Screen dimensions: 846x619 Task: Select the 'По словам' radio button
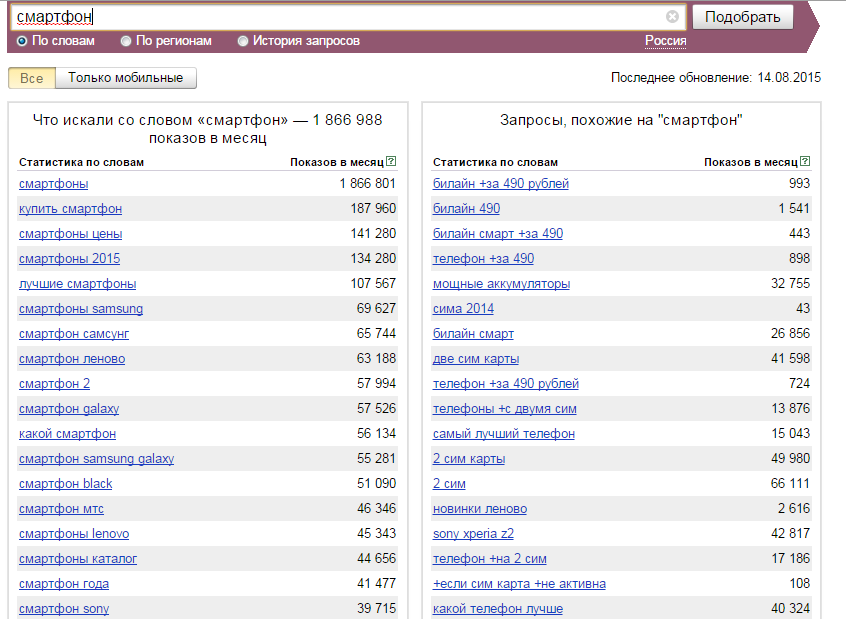tap(22, 41)
